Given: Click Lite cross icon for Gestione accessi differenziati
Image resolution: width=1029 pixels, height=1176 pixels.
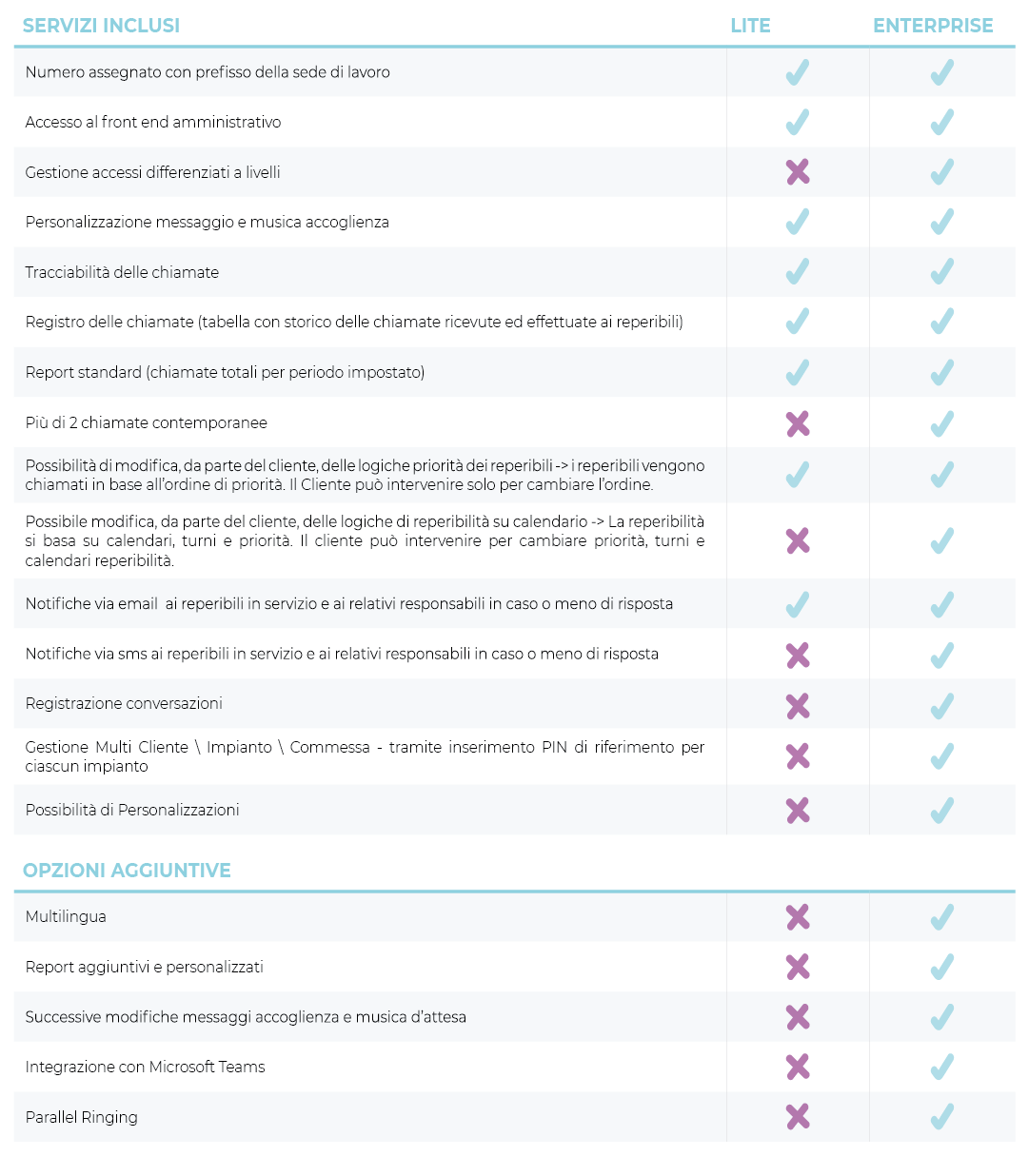Looking at the screenshot, I should [798, 172].
